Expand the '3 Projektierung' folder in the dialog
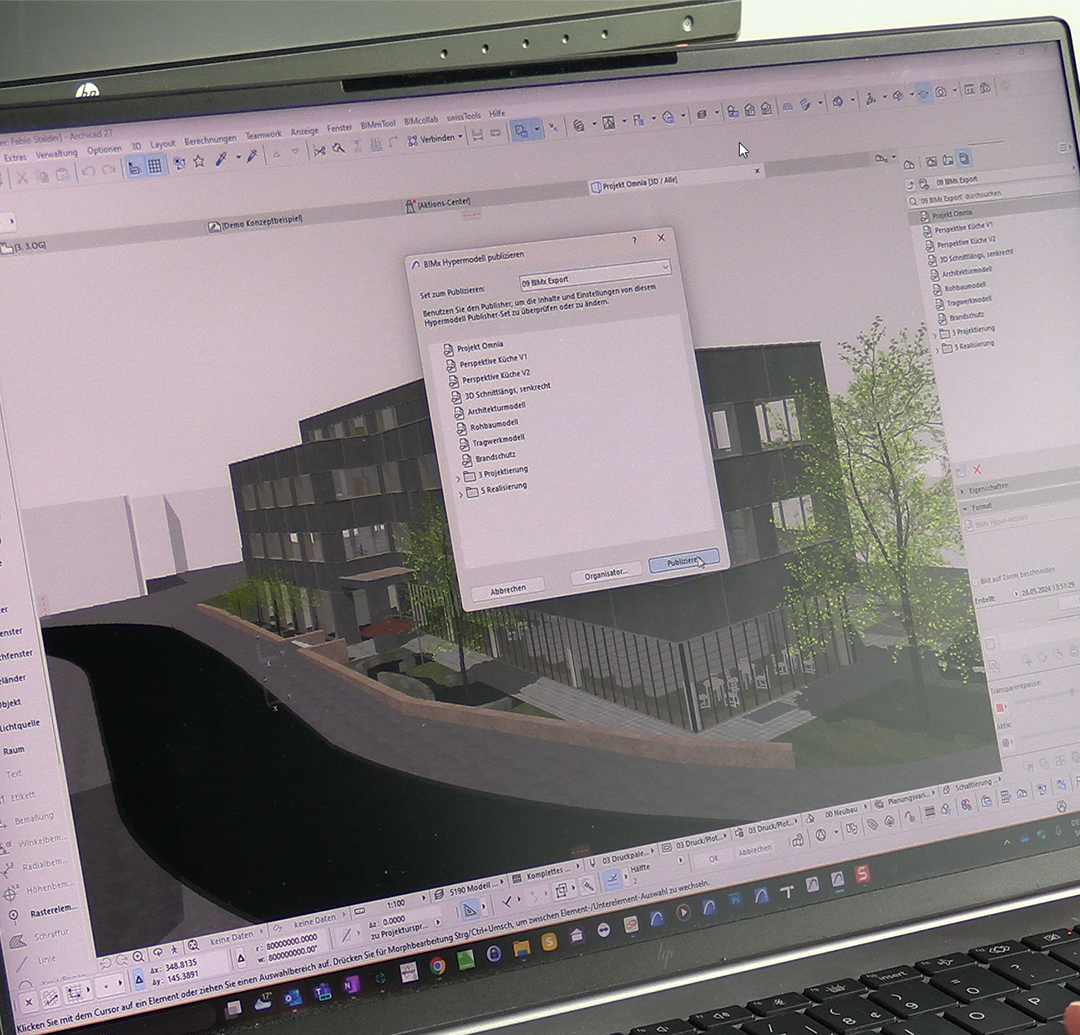Screen dimensions: 1080x1035 (459, 478)
